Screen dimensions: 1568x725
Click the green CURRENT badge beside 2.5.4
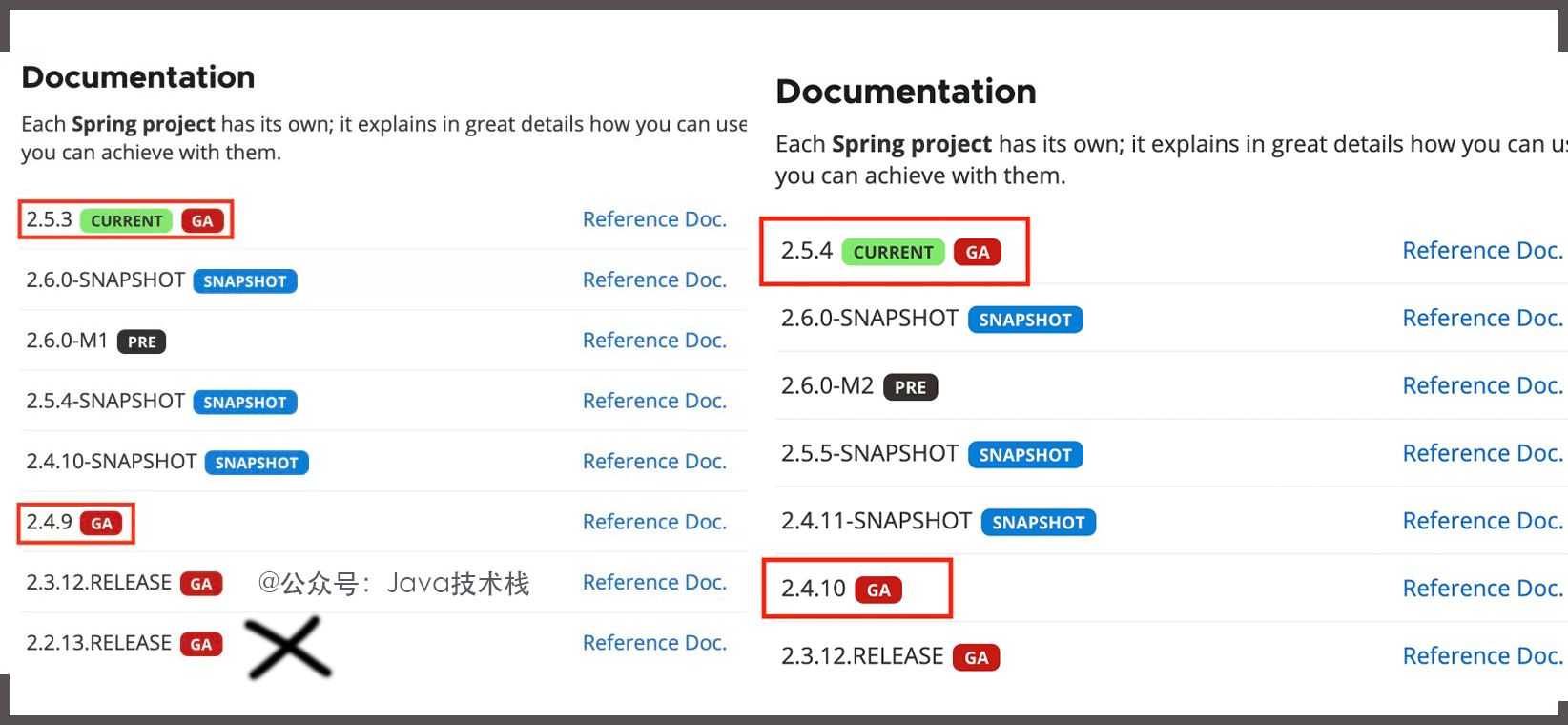point(893,252)
